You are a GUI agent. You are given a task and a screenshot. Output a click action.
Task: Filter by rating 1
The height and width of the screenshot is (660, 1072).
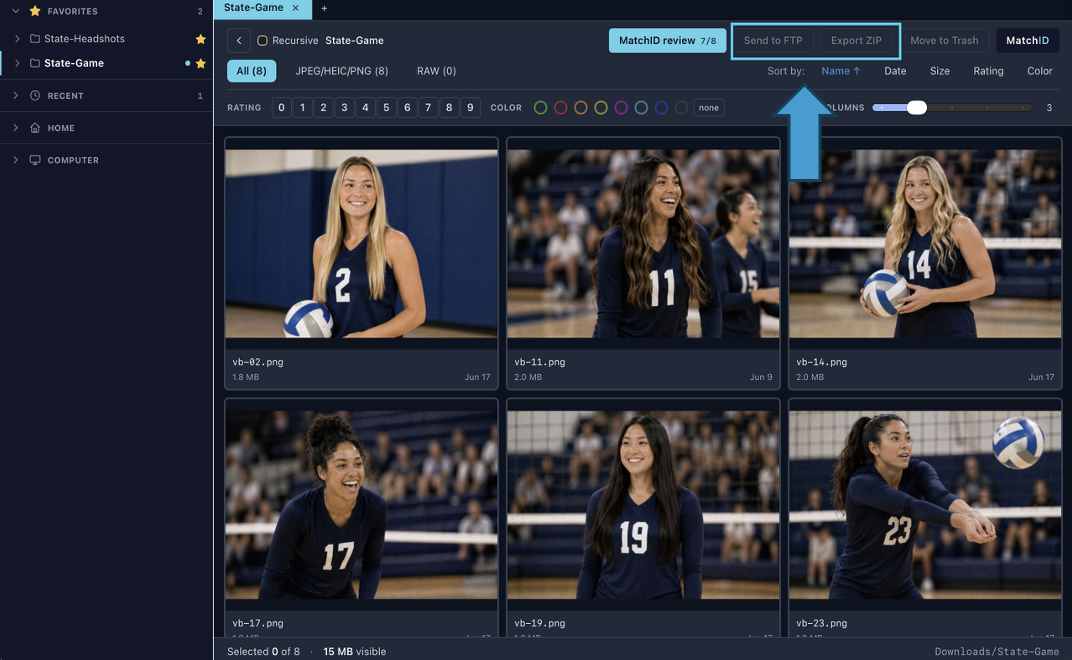(x=302, y=107)
